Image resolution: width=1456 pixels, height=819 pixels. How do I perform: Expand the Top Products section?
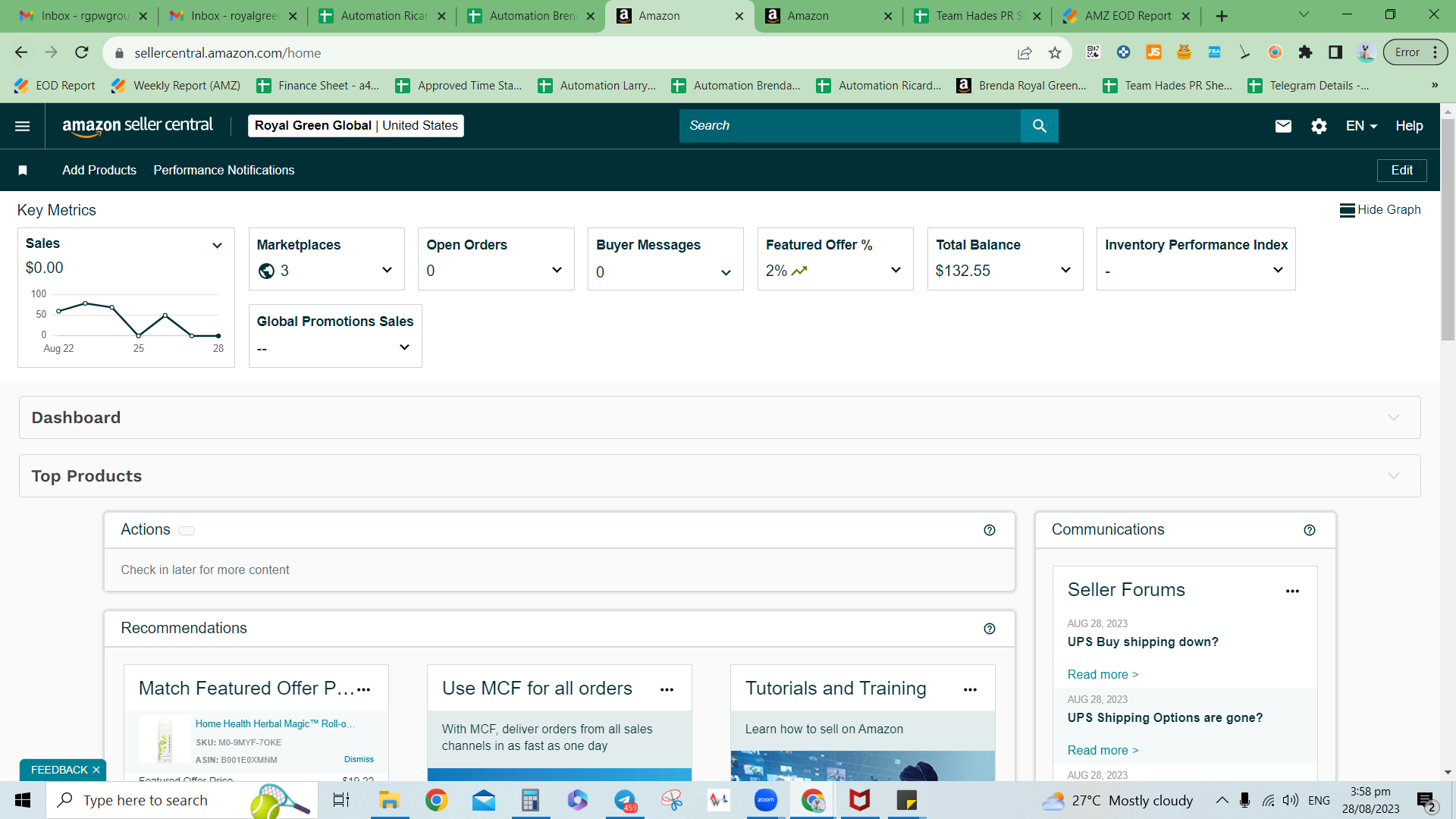click(720, 476)
